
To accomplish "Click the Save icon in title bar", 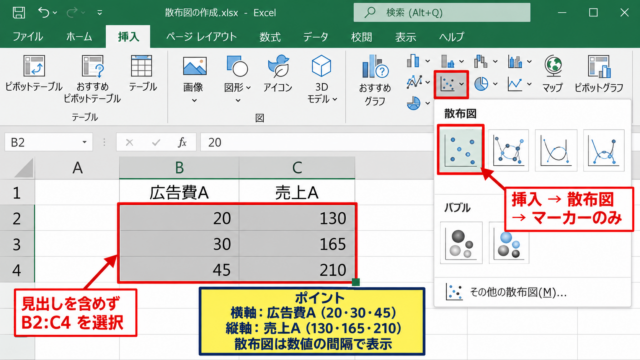I will 19,13.
